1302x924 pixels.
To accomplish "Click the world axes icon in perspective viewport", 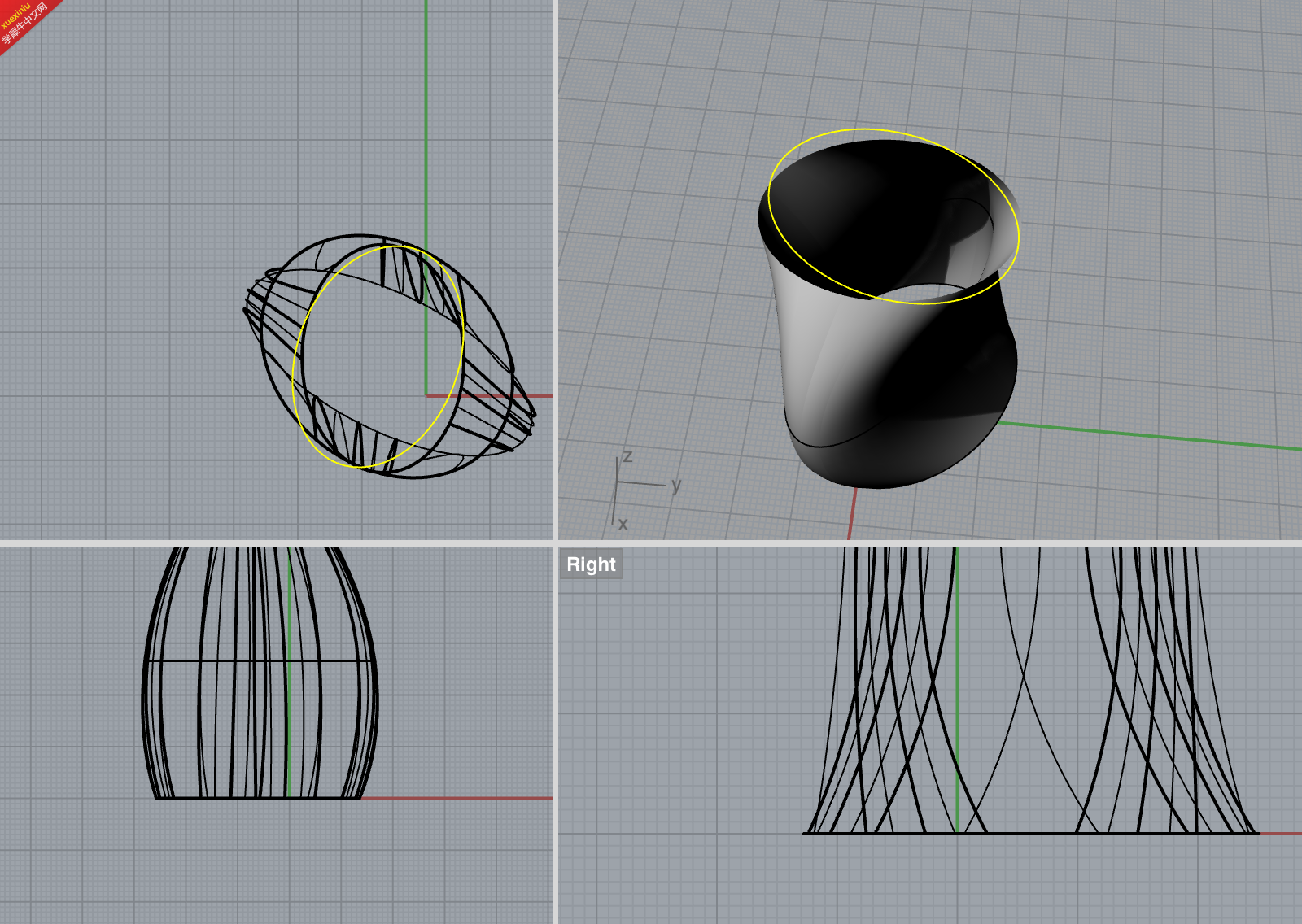I will [x=646, y=490].
